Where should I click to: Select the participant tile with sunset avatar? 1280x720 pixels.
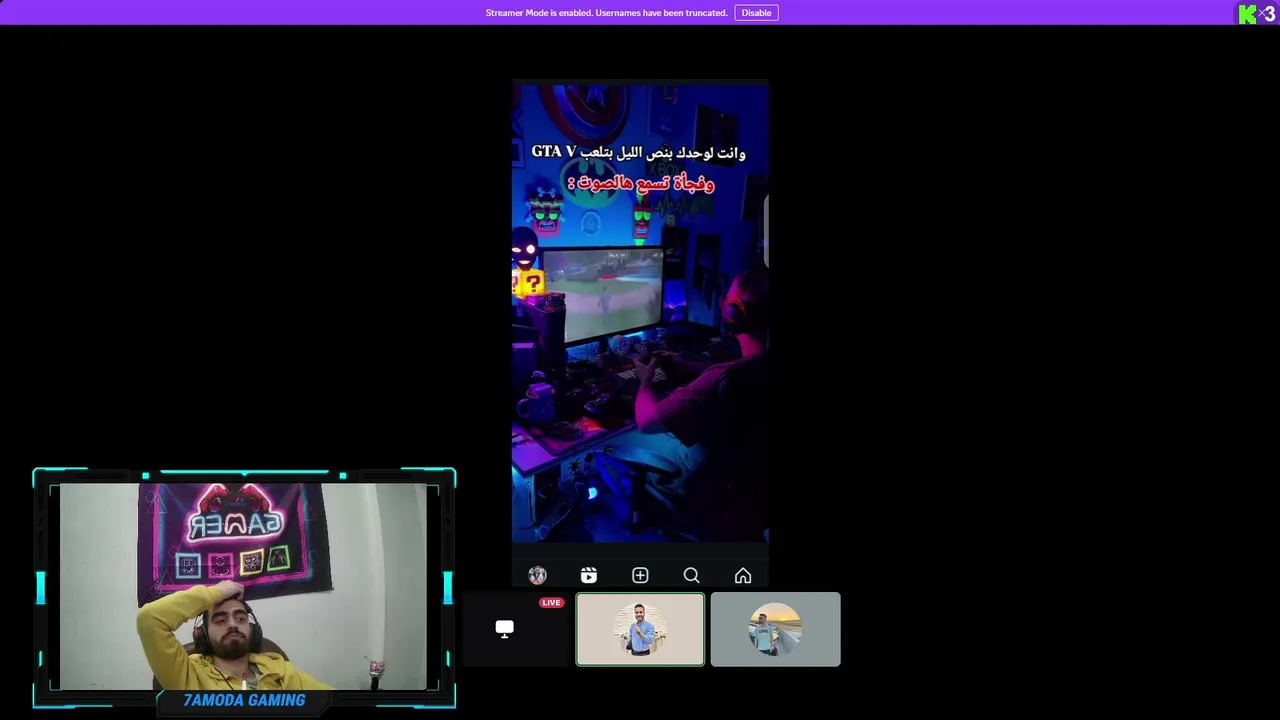point(776,629)
